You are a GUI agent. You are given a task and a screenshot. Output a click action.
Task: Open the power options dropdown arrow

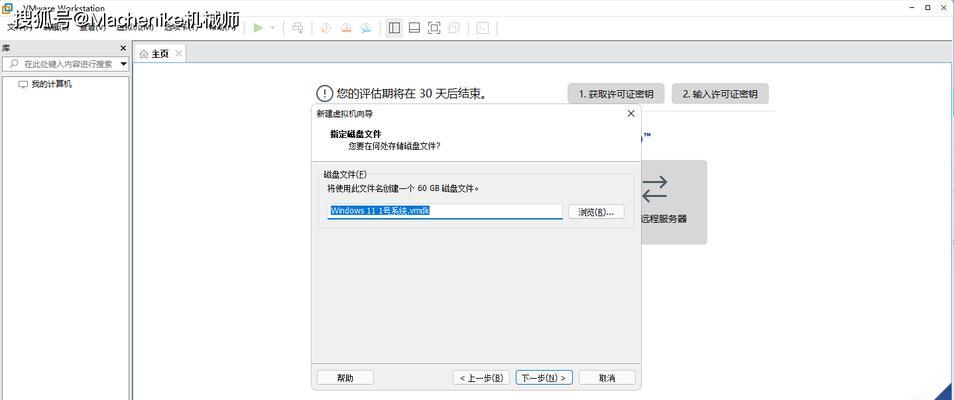pyautogui.click(x=273, y=28)
